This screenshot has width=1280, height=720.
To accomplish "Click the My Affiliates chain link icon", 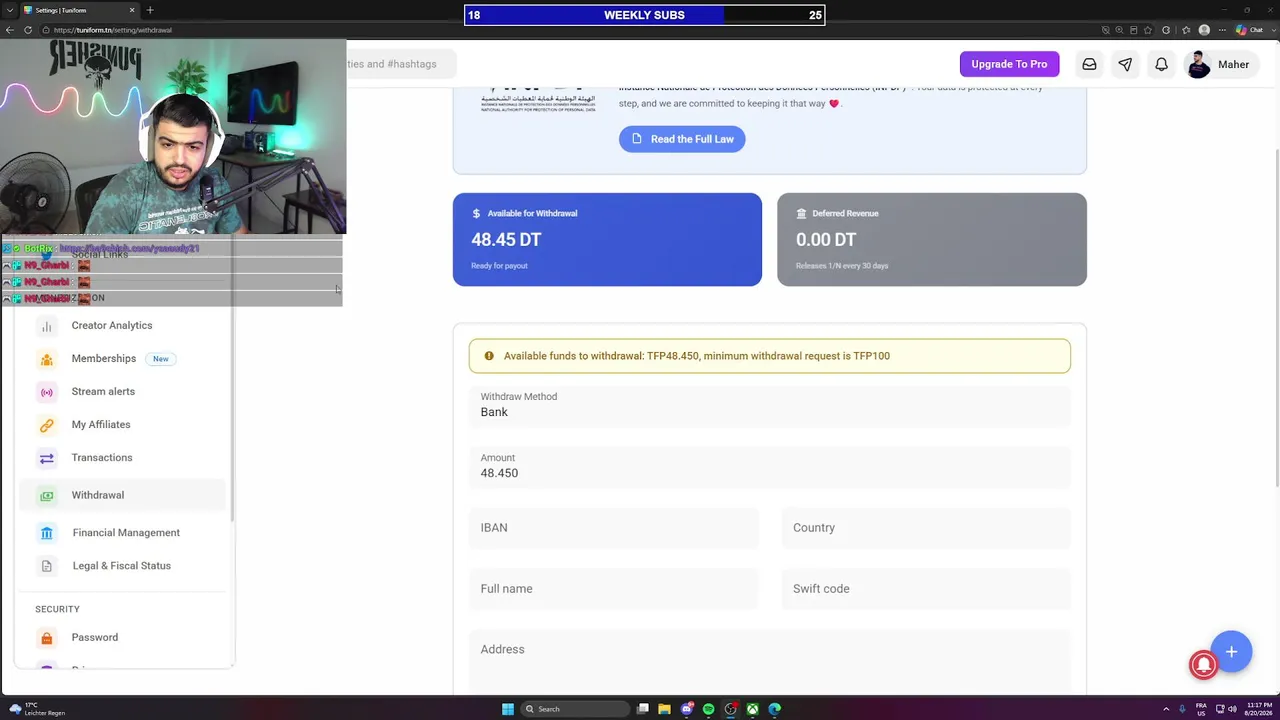I will 46,425.
